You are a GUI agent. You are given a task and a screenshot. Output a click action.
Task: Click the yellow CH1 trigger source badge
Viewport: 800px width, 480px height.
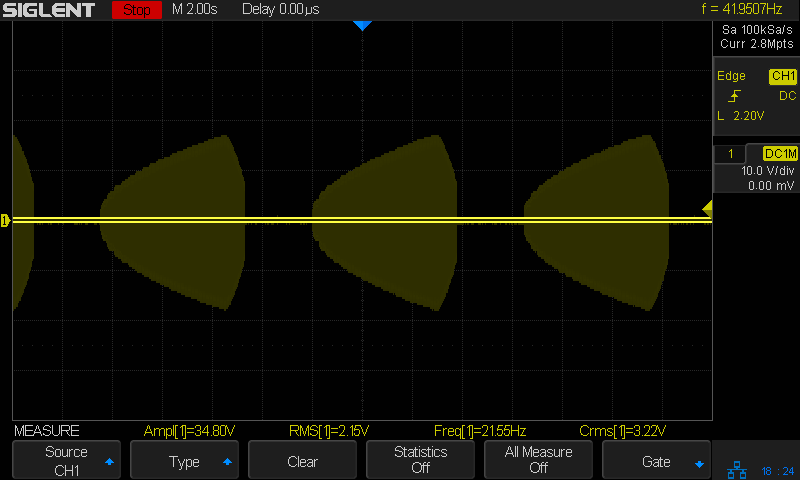[x=782, y=76]
